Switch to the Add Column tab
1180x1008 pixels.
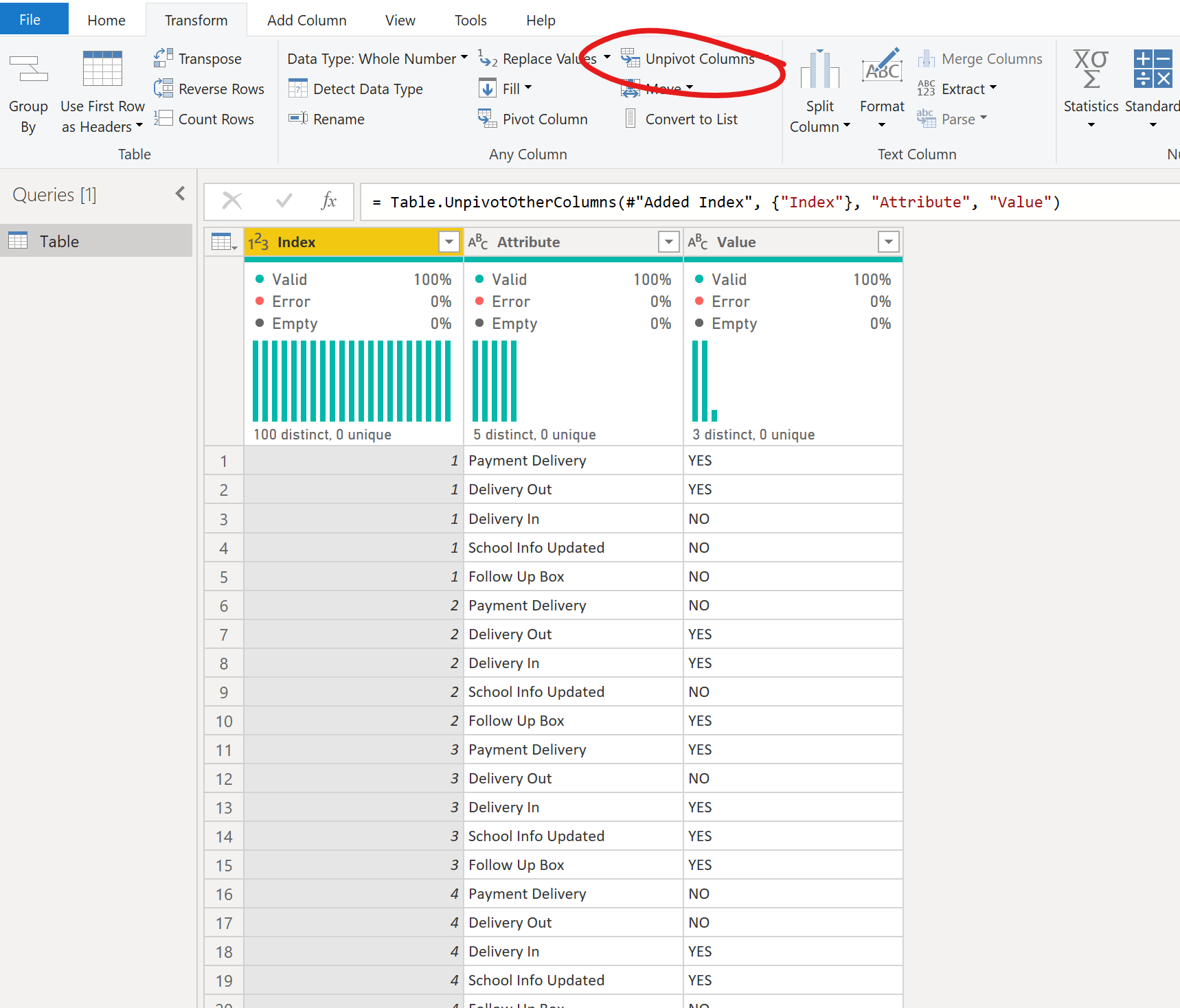click(x=307, y=20)
